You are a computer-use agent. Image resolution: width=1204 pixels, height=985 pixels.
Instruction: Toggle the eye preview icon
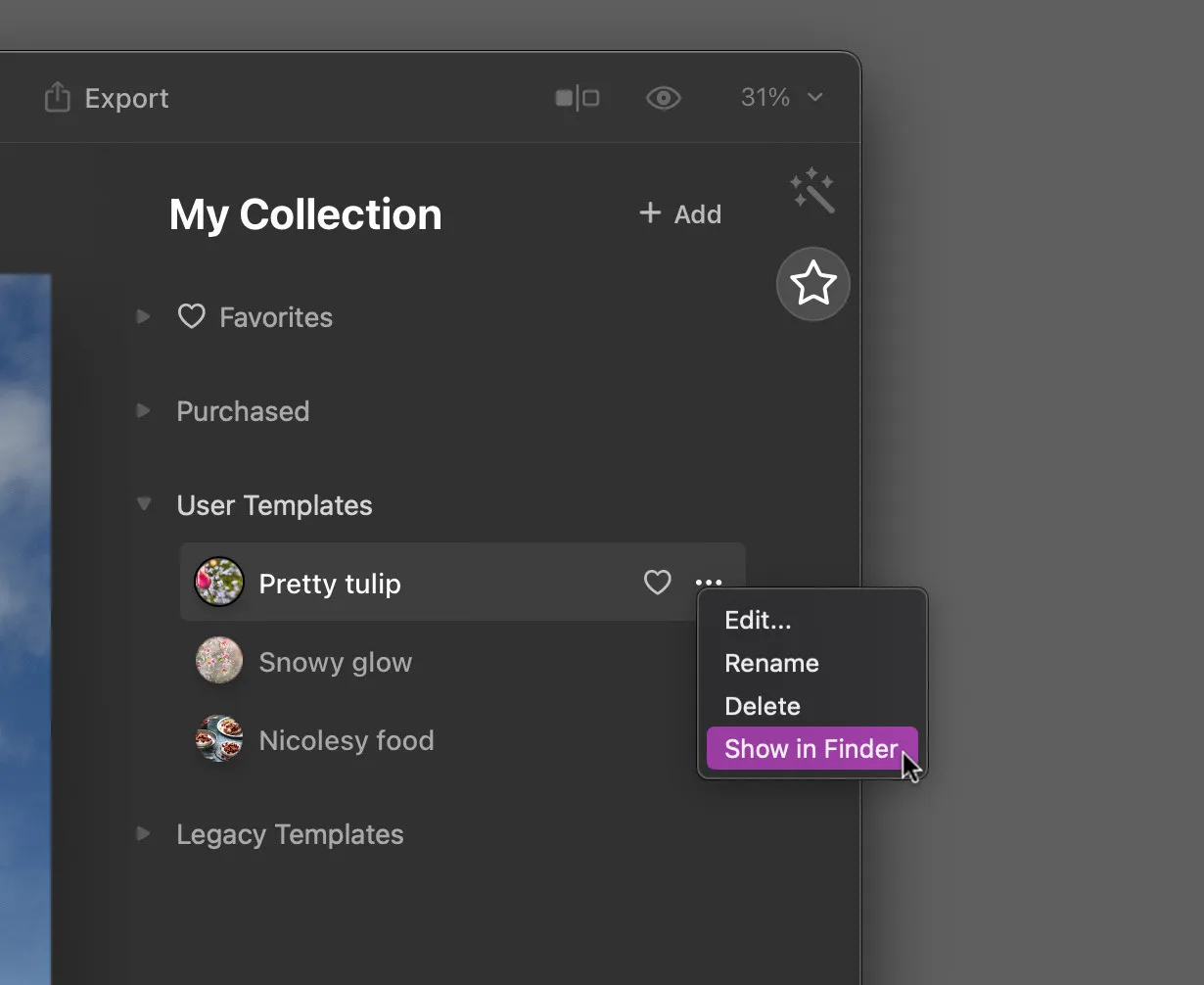coord(664,98)
